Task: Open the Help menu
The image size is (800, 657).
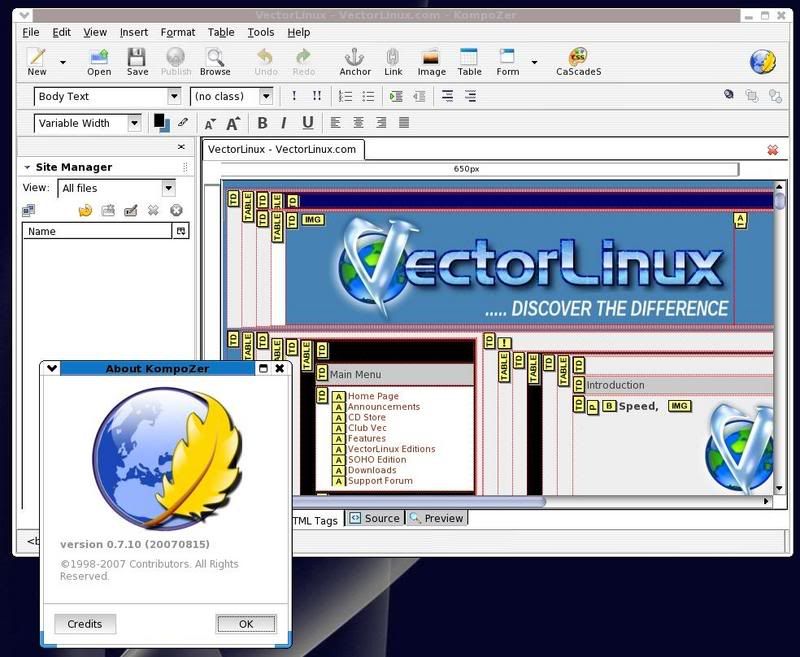Action: pos(298,32)
